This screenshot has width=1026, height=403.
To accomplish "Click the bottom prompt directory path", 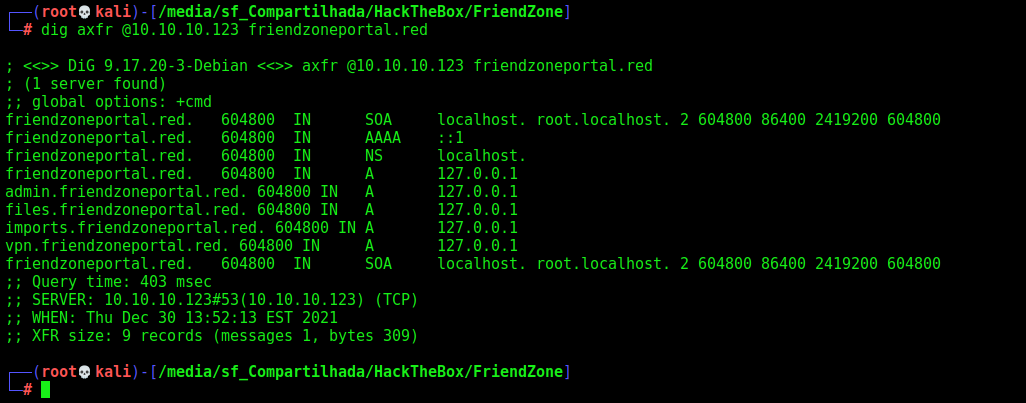I will click(361, 372).
